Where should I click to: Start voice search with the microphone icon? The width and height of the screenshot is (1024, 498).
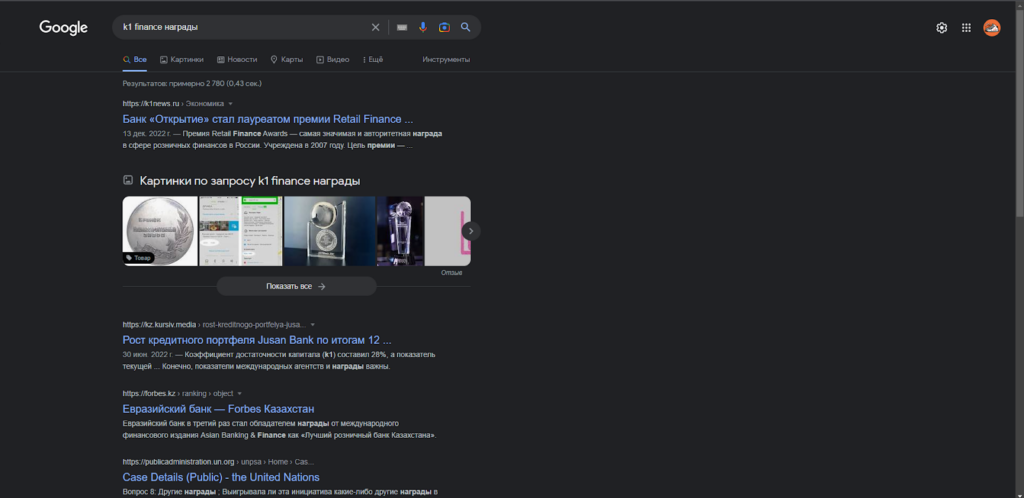click(423, 27)
